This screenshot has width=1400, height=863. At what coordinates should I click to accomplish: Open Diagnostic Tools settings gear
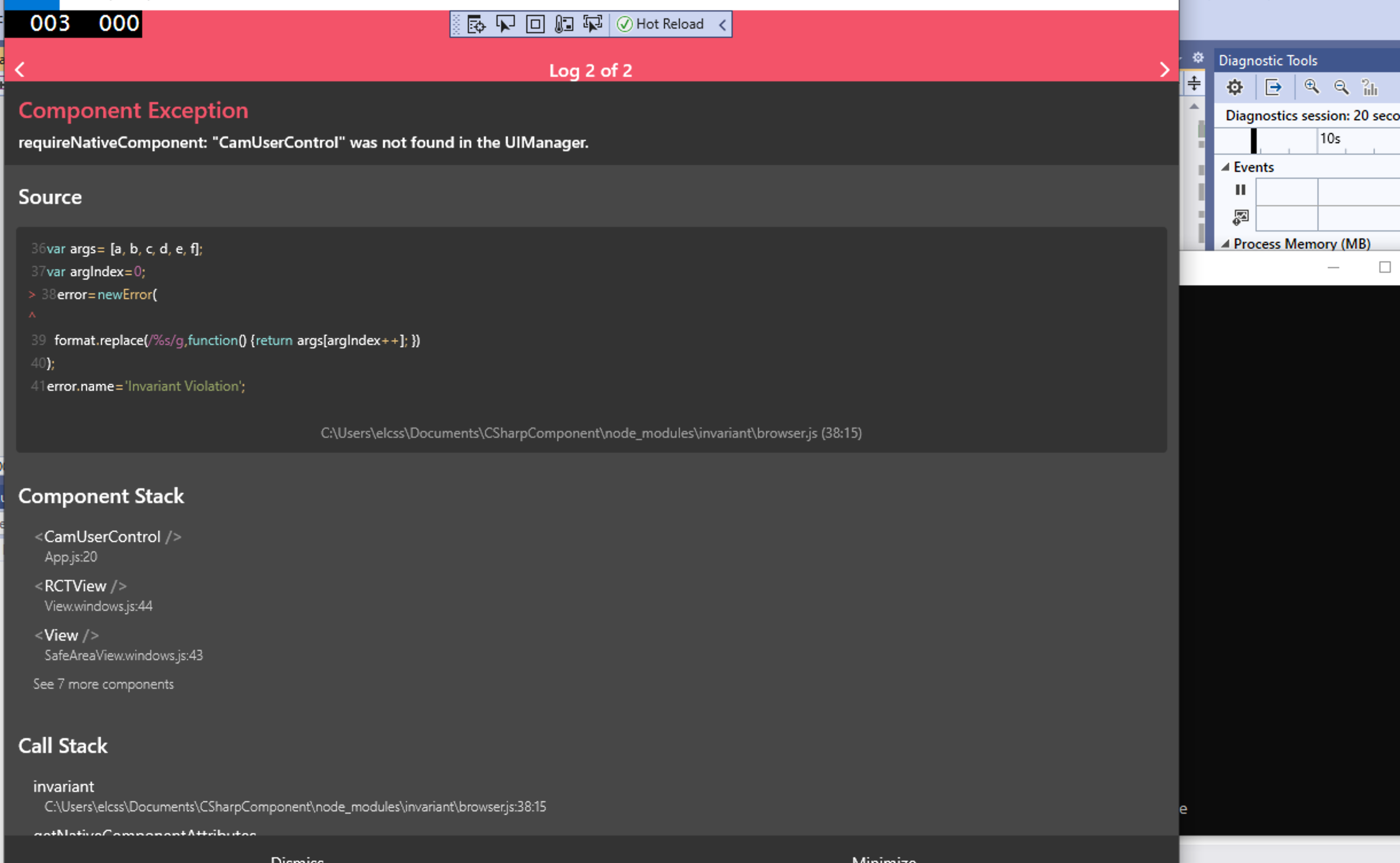click(1234, 87)
